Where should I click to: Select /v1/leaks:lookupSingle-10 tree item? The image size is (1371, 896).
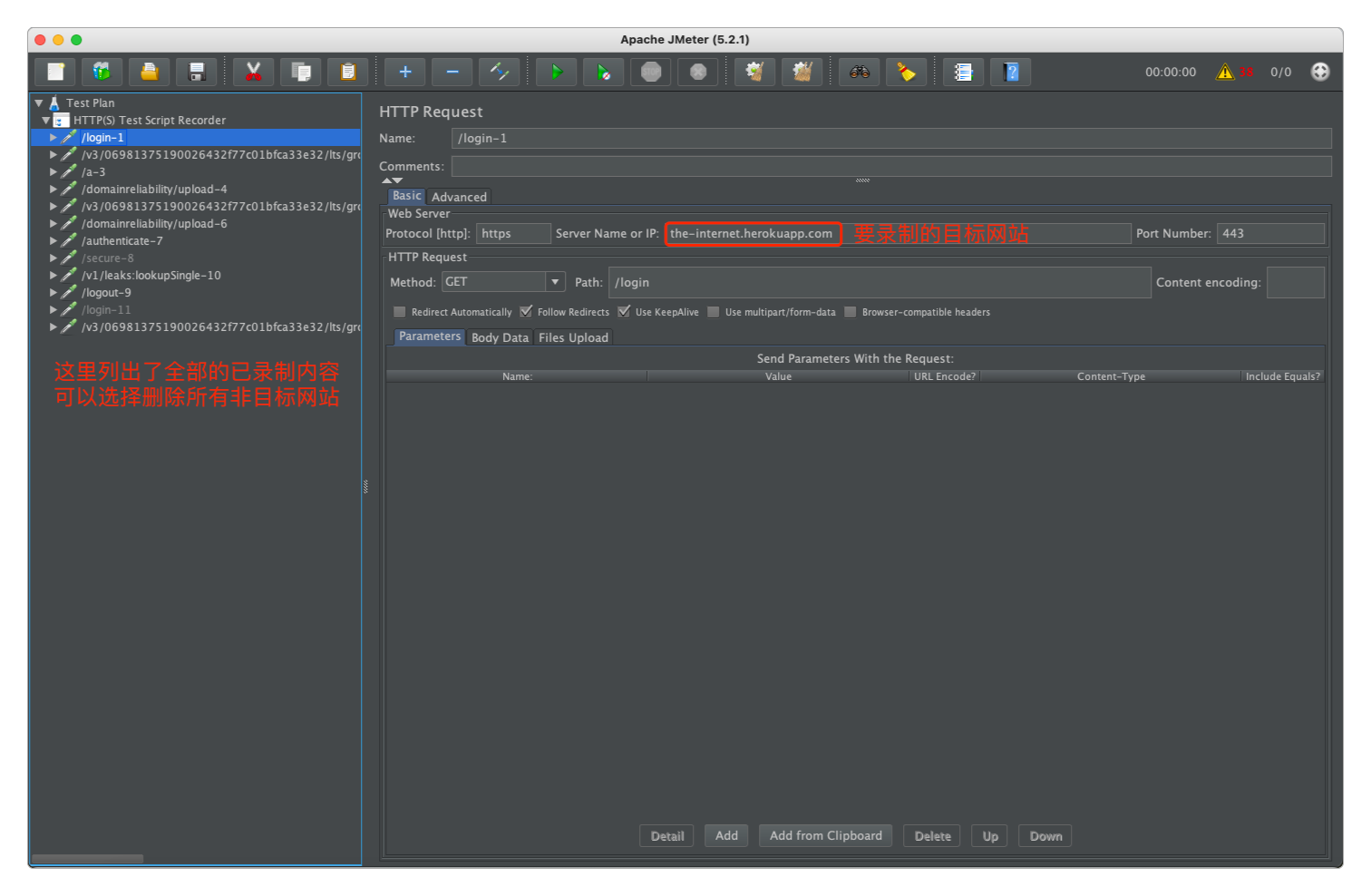151,276
